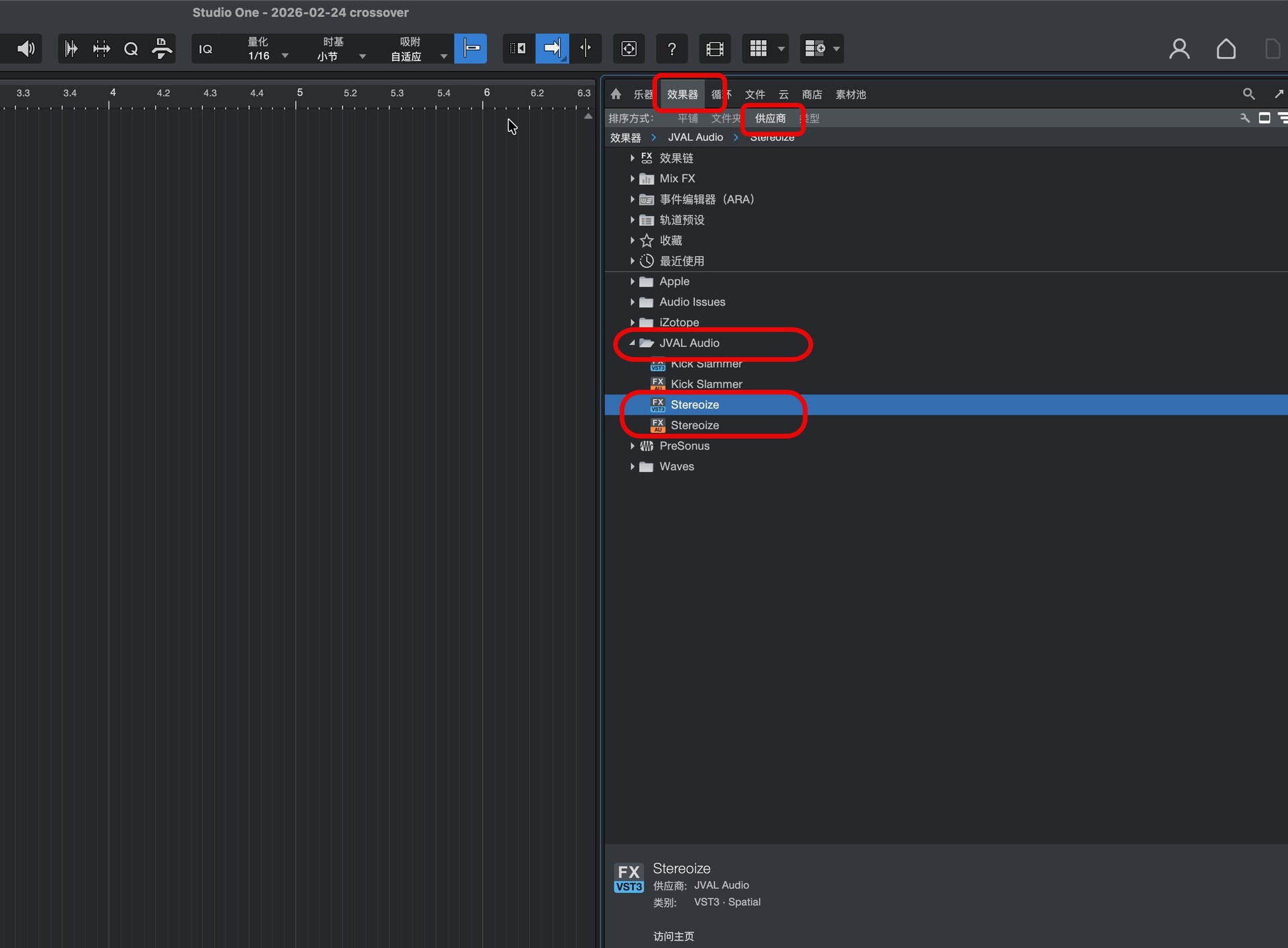Viewport: 1288px width, 948px height.
Task: Switch to the 效果器 tab
Action: pyautogui.click(x=682, y=95)
